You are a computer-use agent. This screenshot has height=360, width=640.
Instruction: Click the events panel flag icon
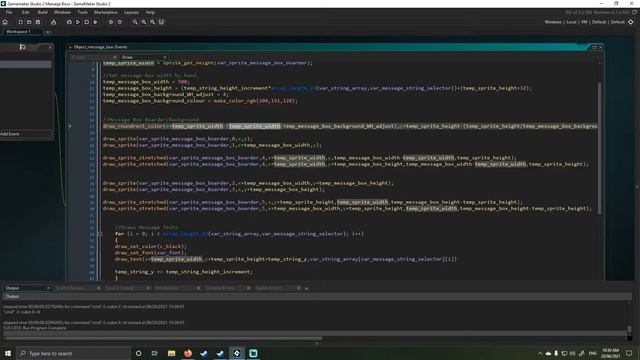coord(22,47)
